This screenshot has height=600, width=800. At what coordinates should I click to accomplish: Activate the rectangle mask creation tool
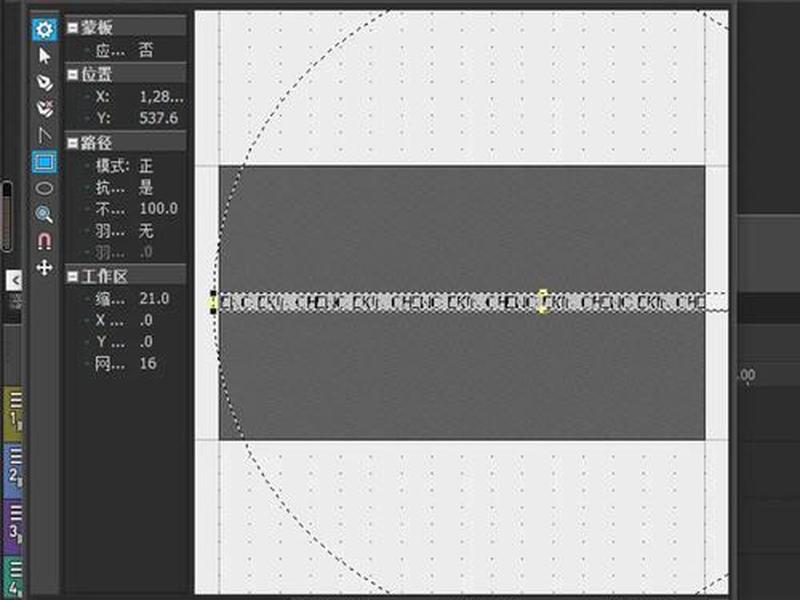pyautogui.click(x=44, y=162)
